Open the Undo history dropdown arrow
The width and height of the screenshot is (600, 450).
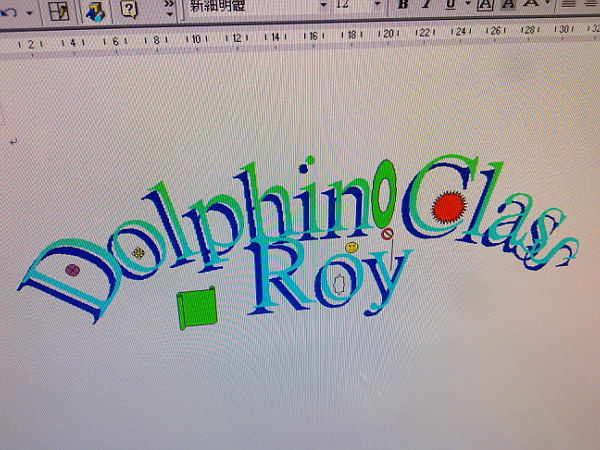point(29,13)
